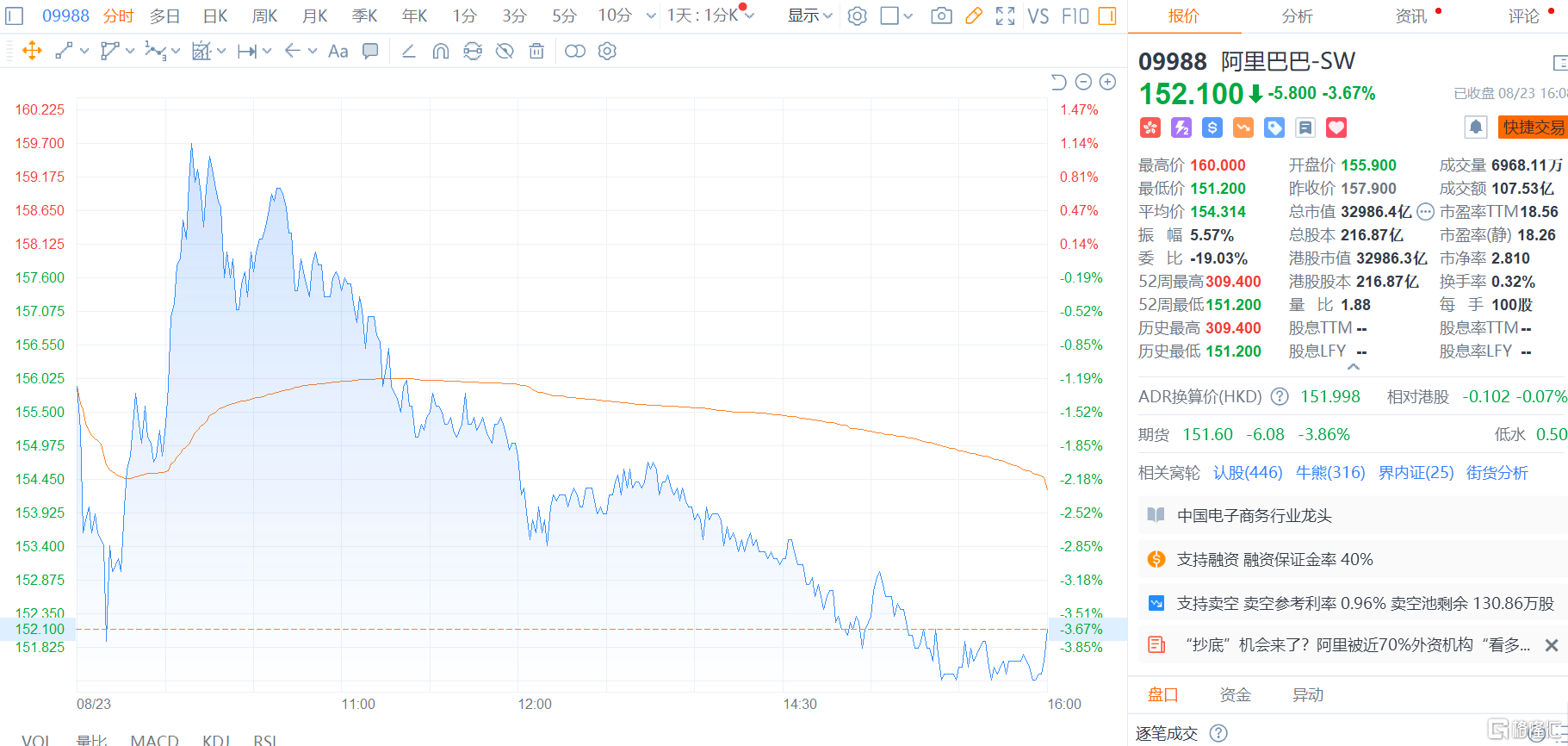This screenshot has width=1568, height=746.
Task: Select the MACD indicator
Action: point(154,739)
